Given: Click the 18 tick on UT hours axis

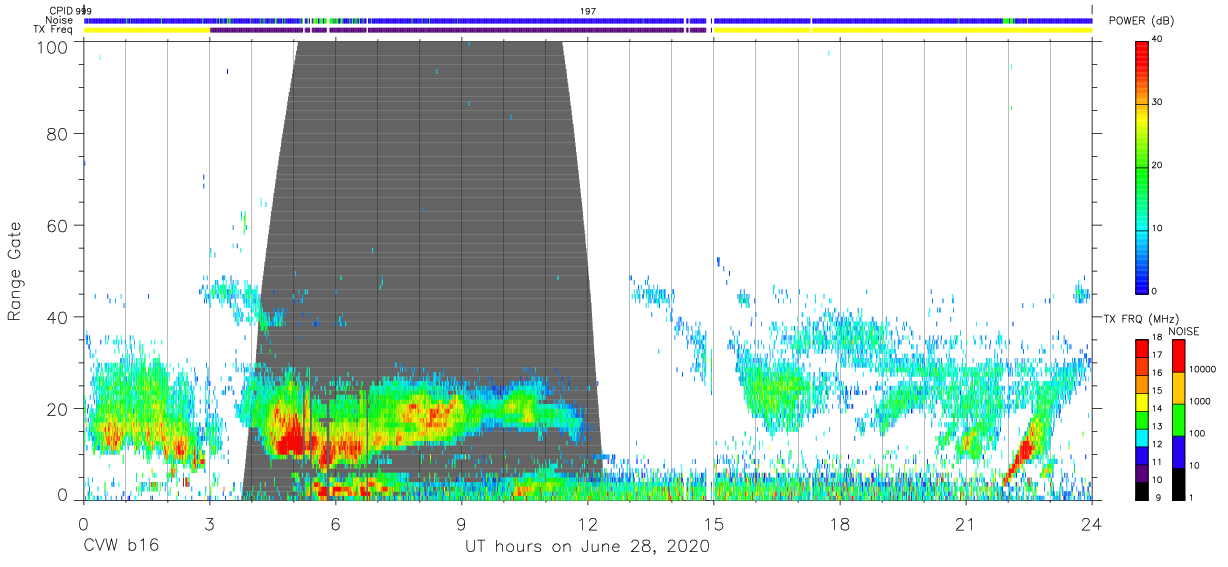Looking at the screenshot, I should pos(840,524).
